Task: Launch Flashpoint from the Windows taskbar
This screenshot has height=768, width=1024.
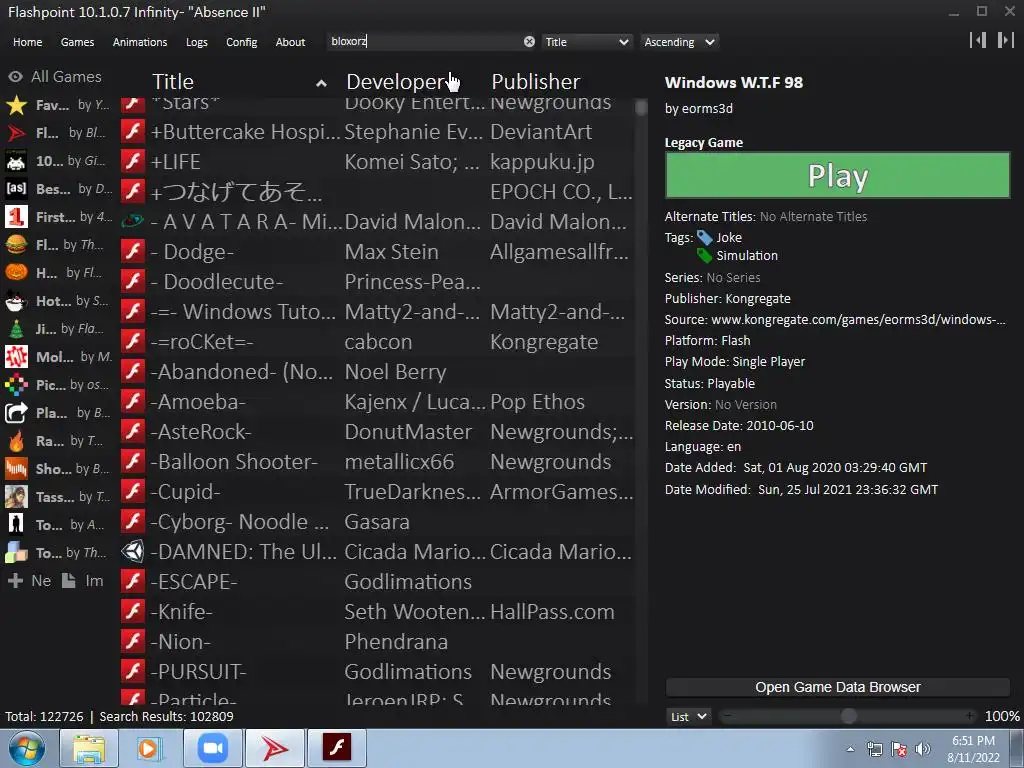Action: [x=274, y=748]
